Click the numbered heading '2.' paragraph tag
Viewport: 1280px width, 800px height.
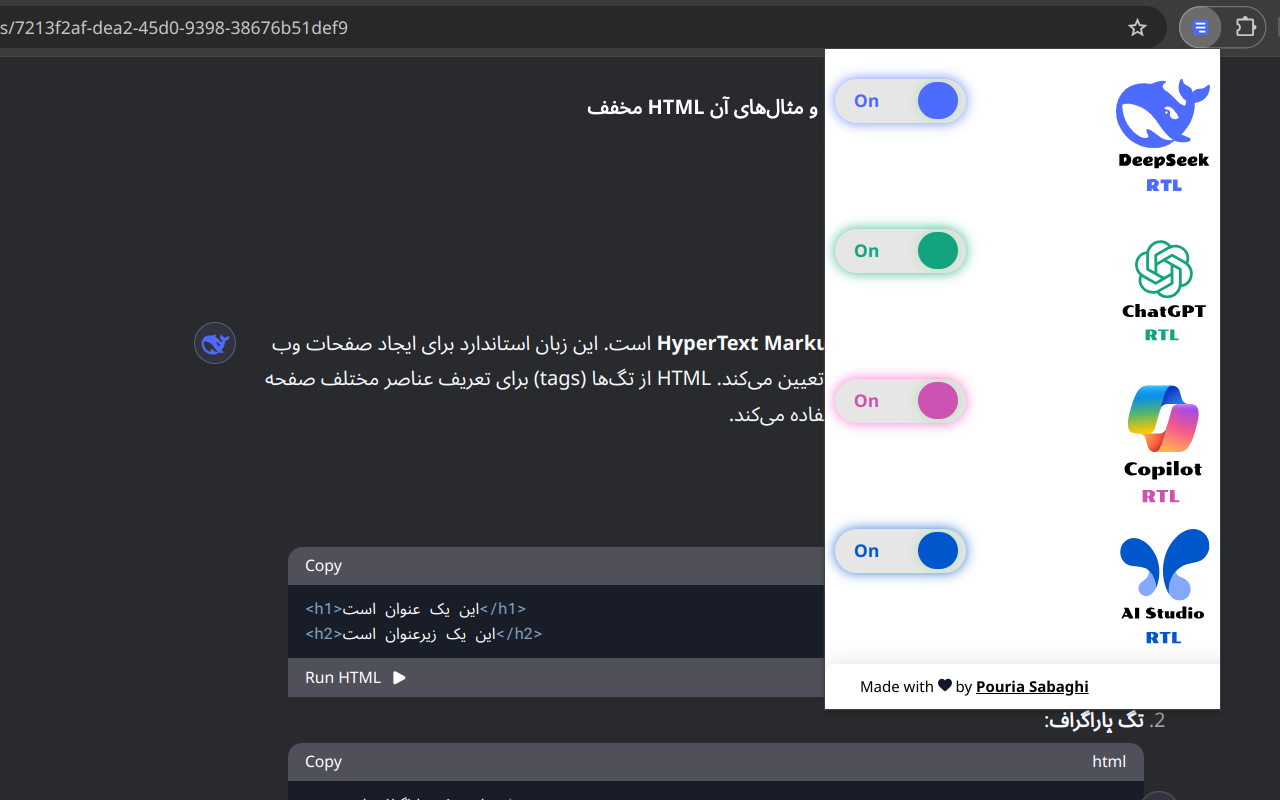1105,720
